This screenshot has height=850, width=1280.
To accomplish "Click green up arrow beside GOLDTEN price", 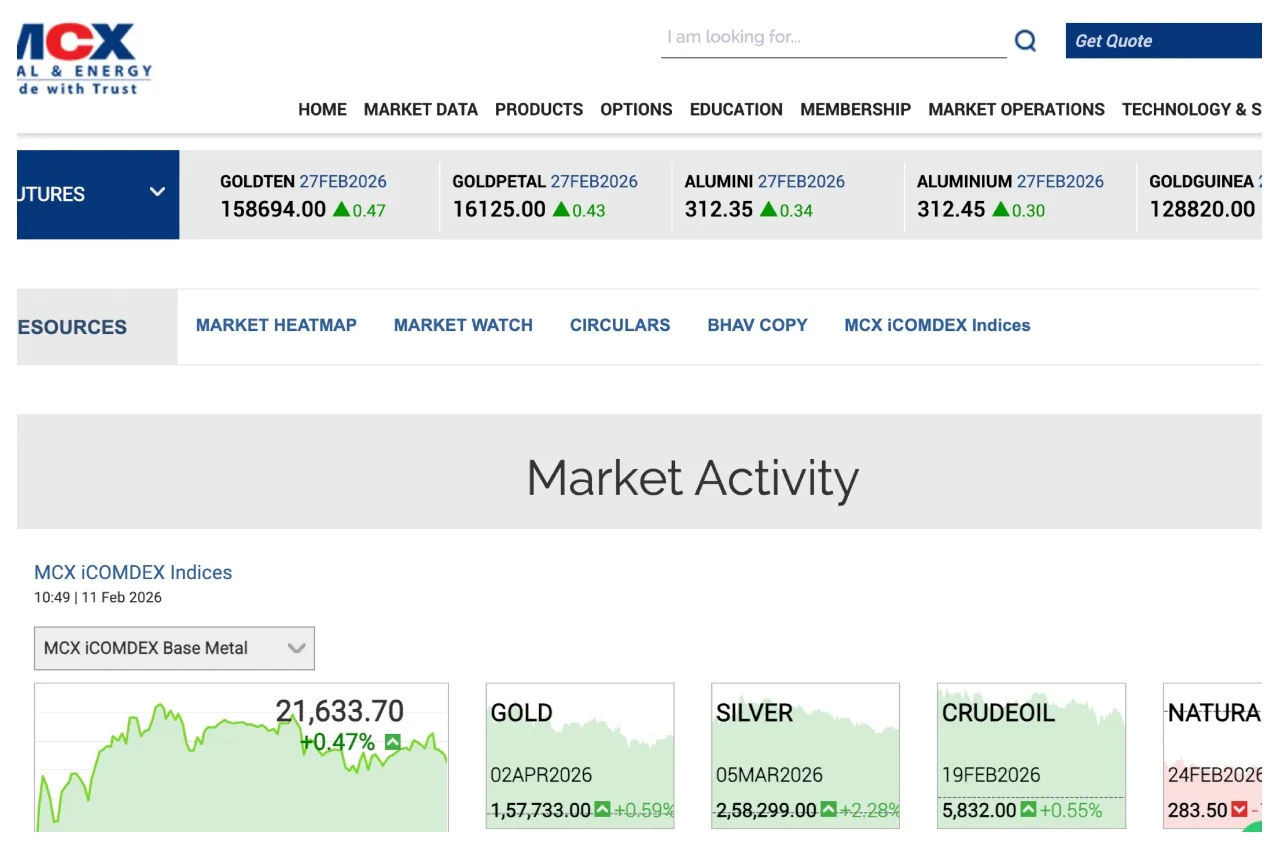I will click(341, 209).
